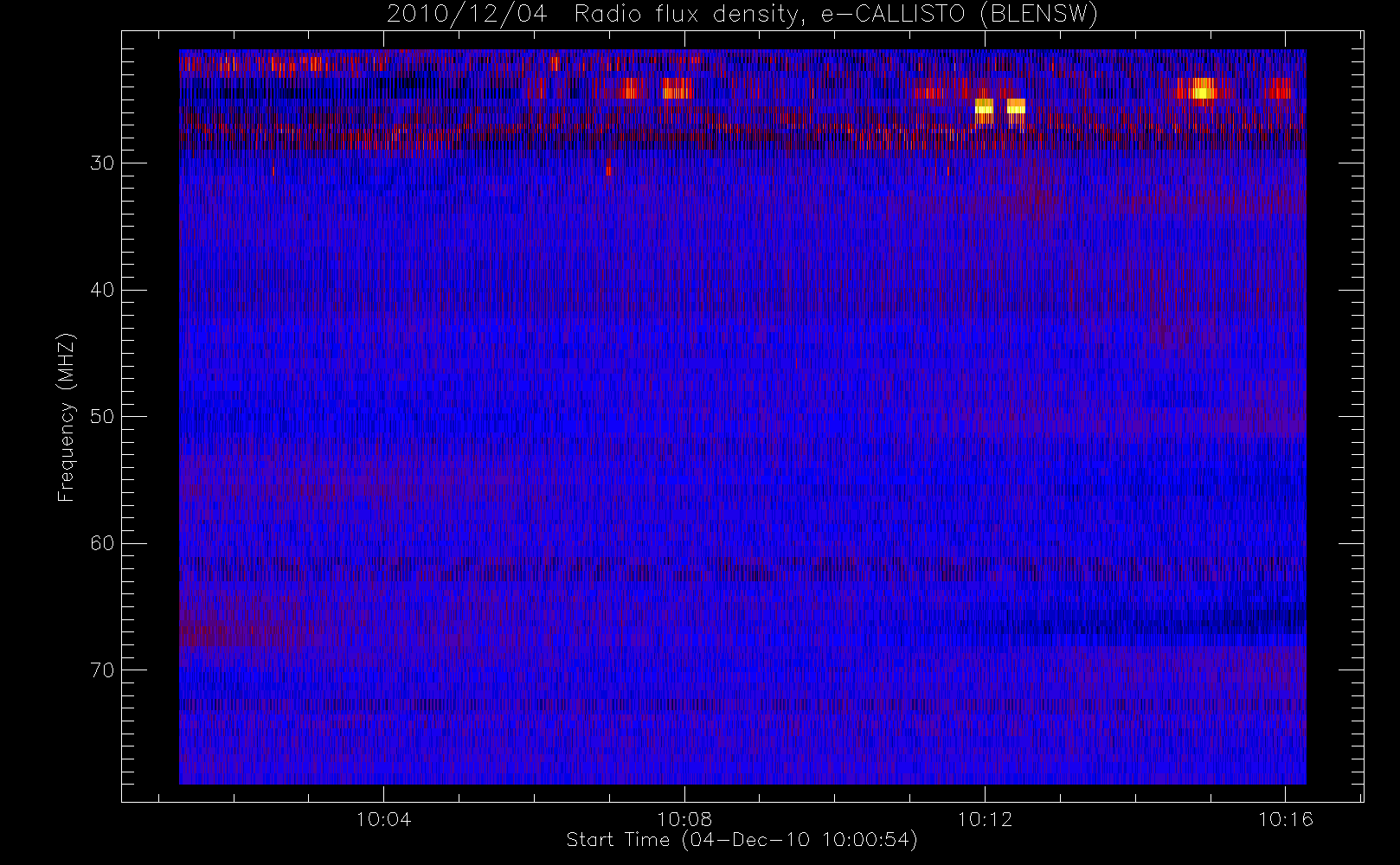Viewport: 1400px width, 865px height.
Task: Select the '10:08' time tick label
Action: pos(684,819)
